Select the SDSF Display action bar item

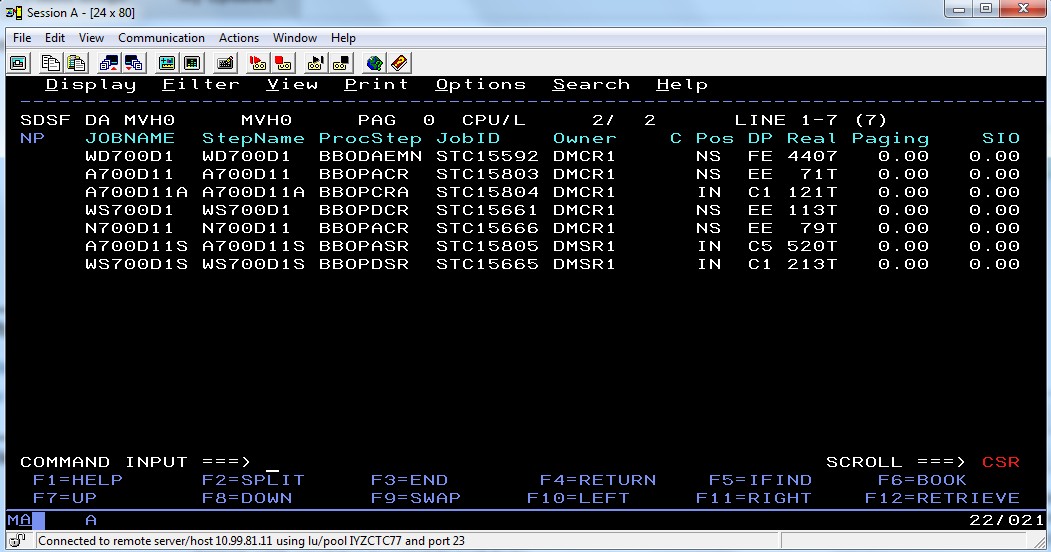(90, 84)
